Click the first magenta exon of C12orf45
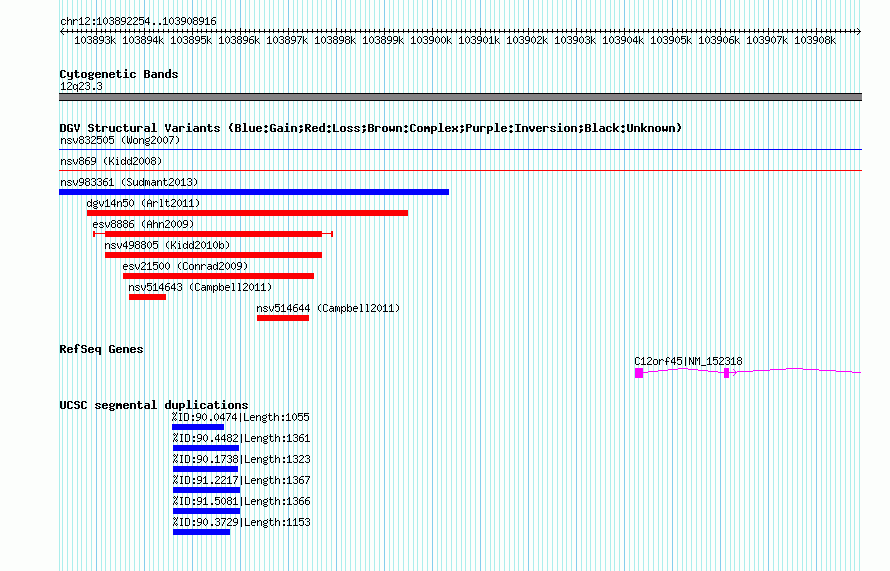Viewport: 890px width, 571px height. tap(639, 373)
